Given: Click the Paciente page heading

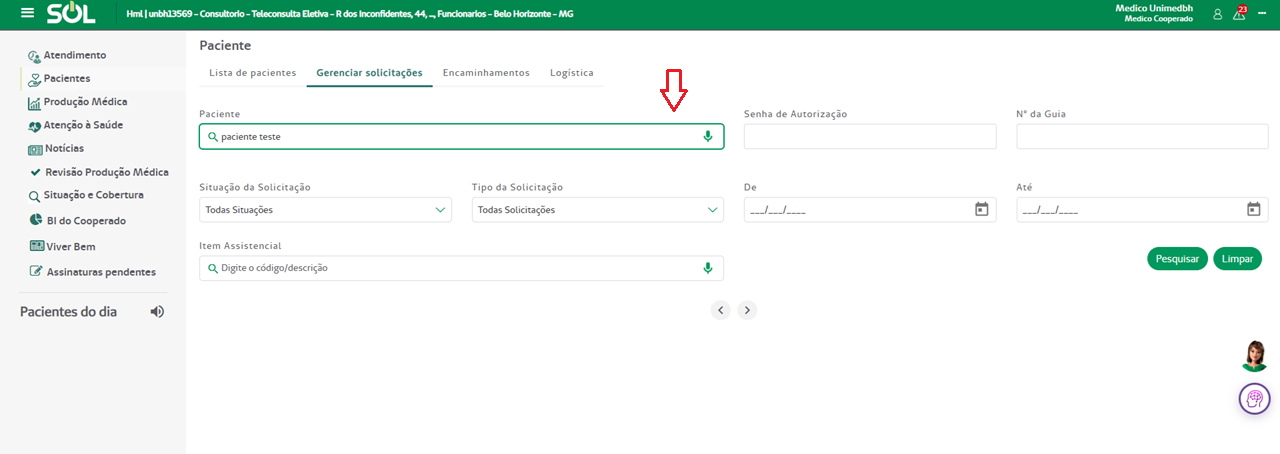Looking at the screenshot, I should pyautogui.click(x=225, y=45).
